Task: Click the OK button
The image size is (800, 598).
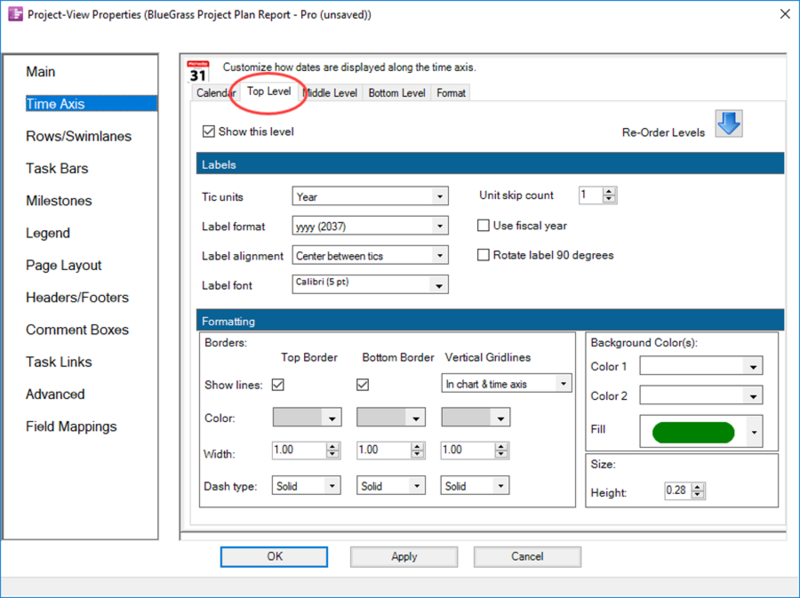Action: tap(274, 557)
